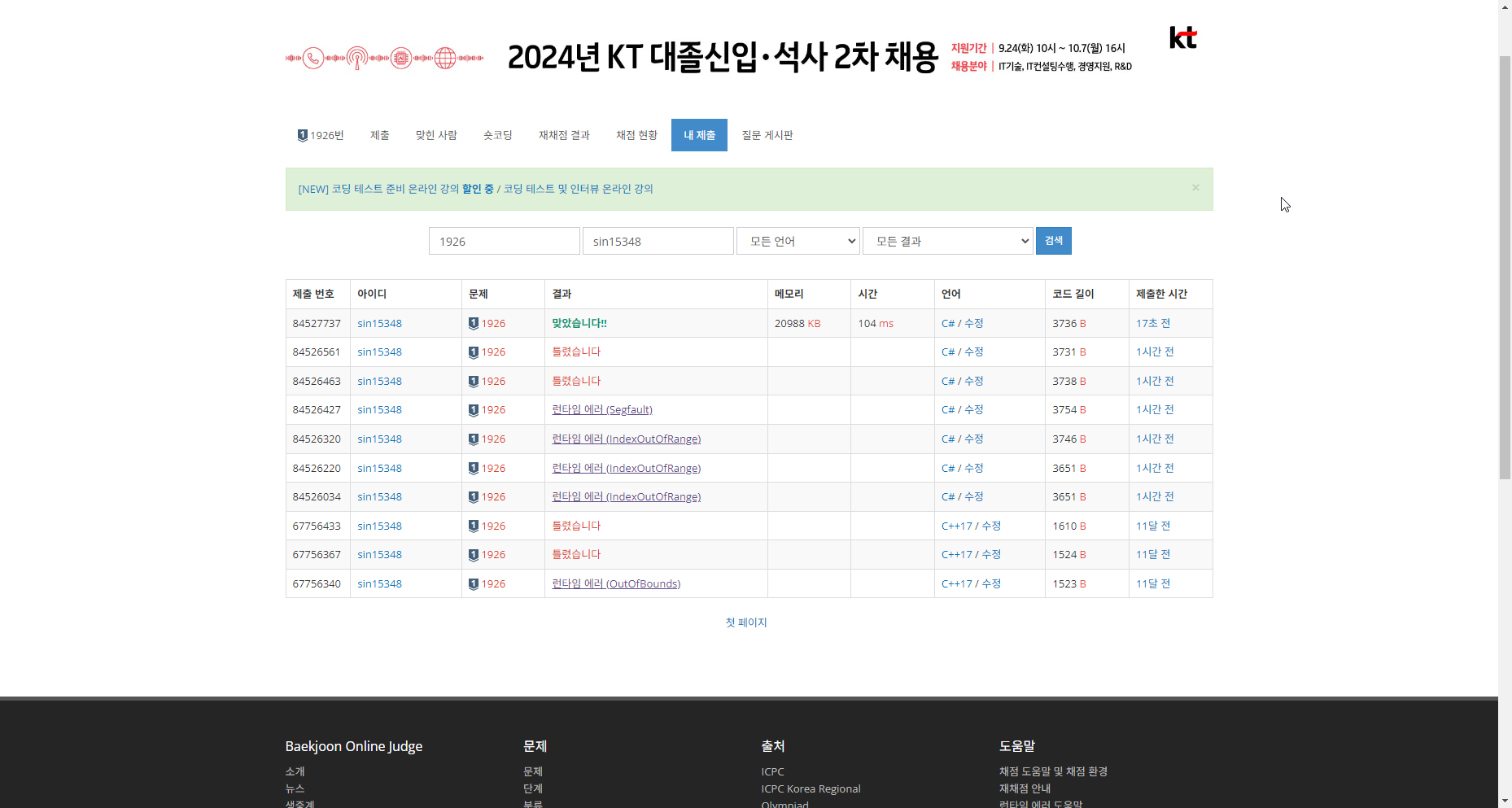Open the 재채점 결과 tab
The height and width of the screenshot is (808, 1512).
564,135
